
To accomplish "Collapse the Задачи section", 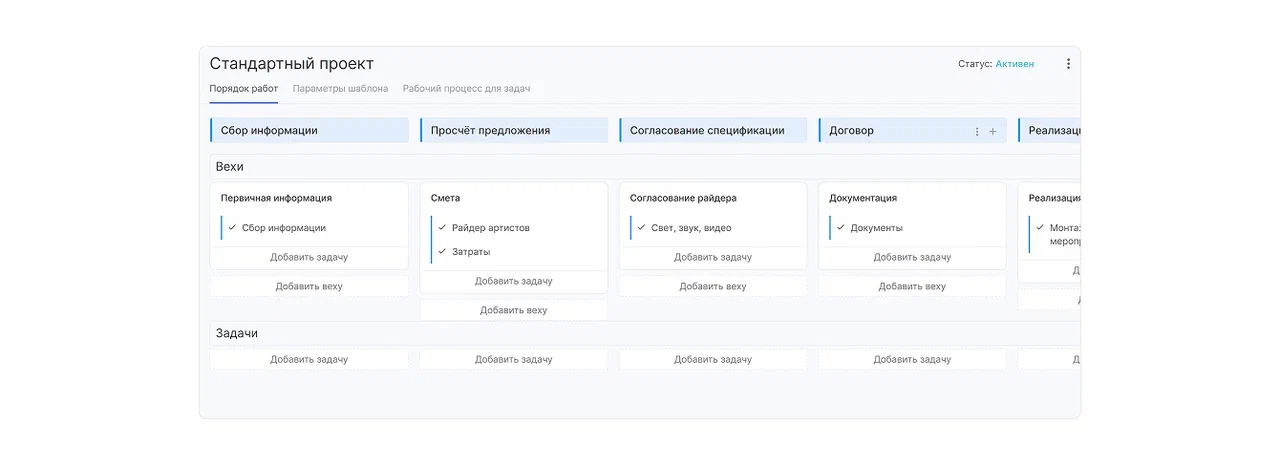I will pos(237,333).
